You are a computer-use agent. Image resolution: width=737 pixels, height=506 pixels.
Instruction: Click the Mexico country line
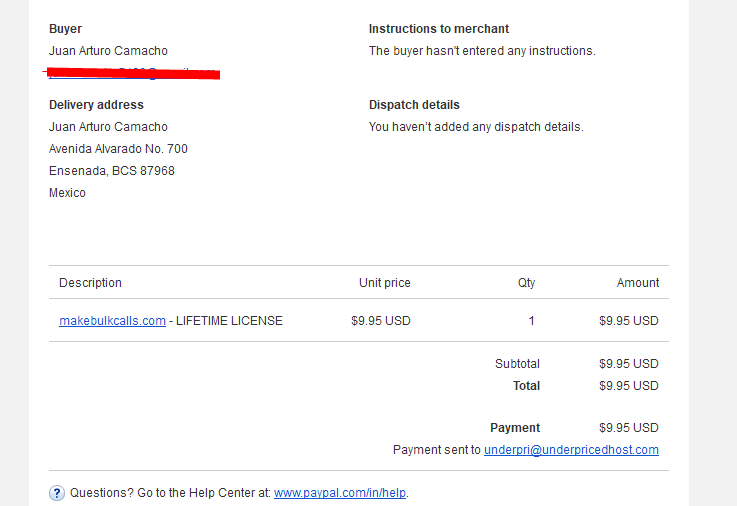(x=67, y=193)
